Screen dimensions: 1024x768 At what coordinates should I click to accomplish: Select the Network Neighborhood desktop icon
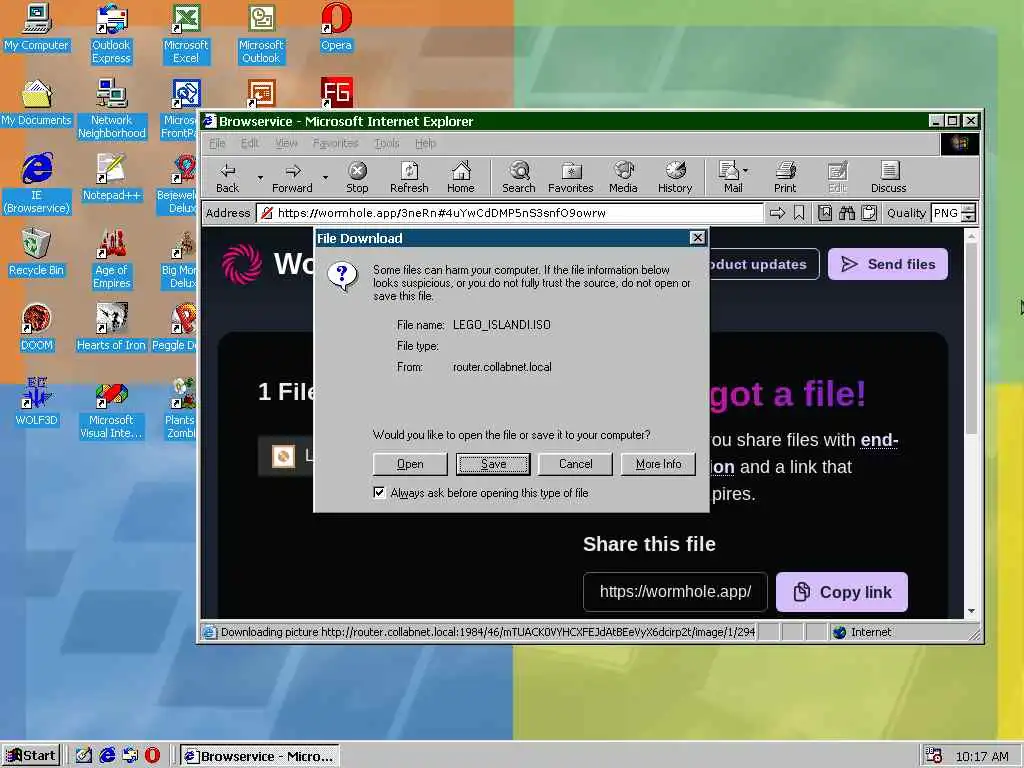(111, 109)
